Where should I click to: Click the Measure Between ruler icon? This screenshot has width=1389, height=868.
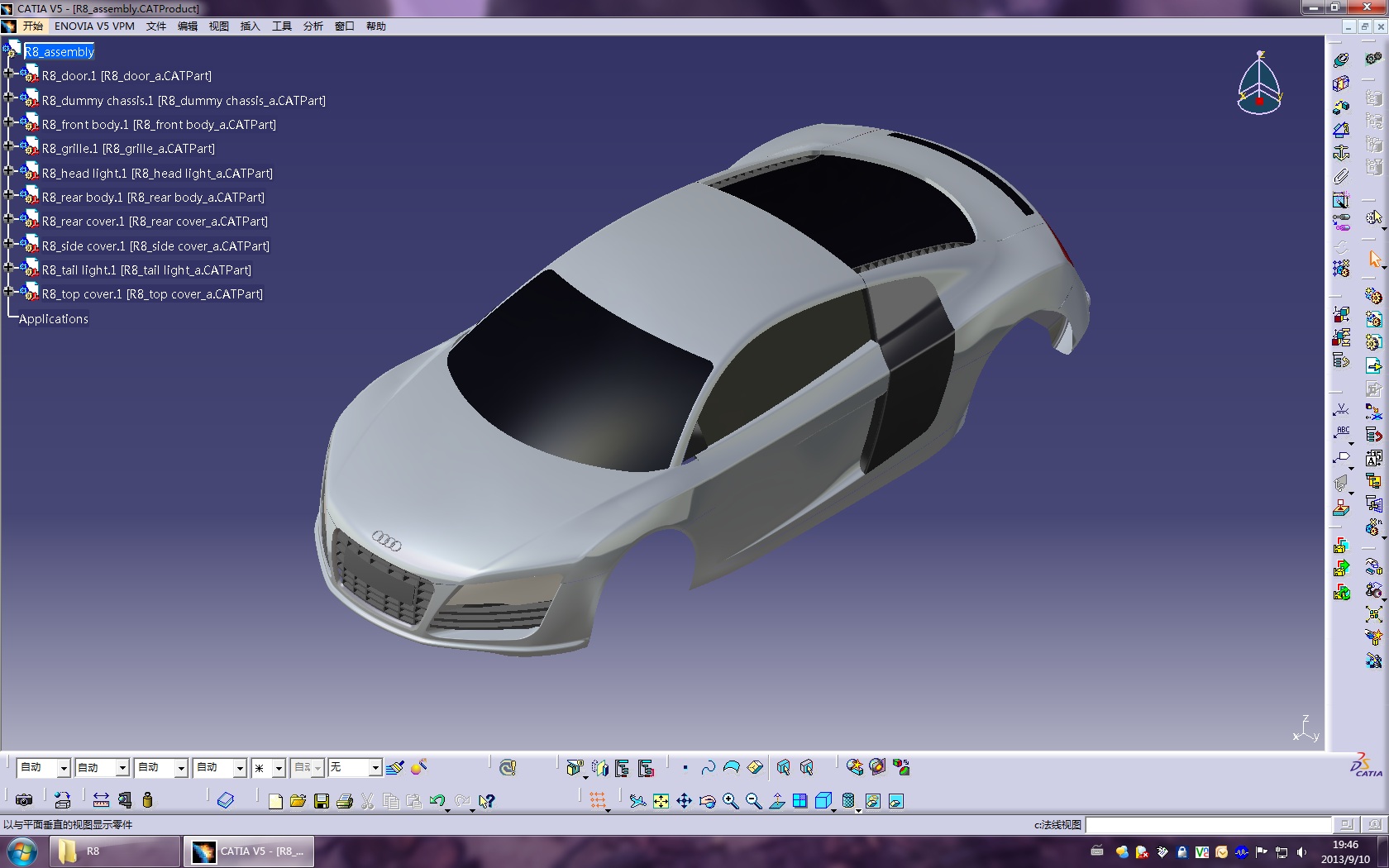click(x=101, y=800)
